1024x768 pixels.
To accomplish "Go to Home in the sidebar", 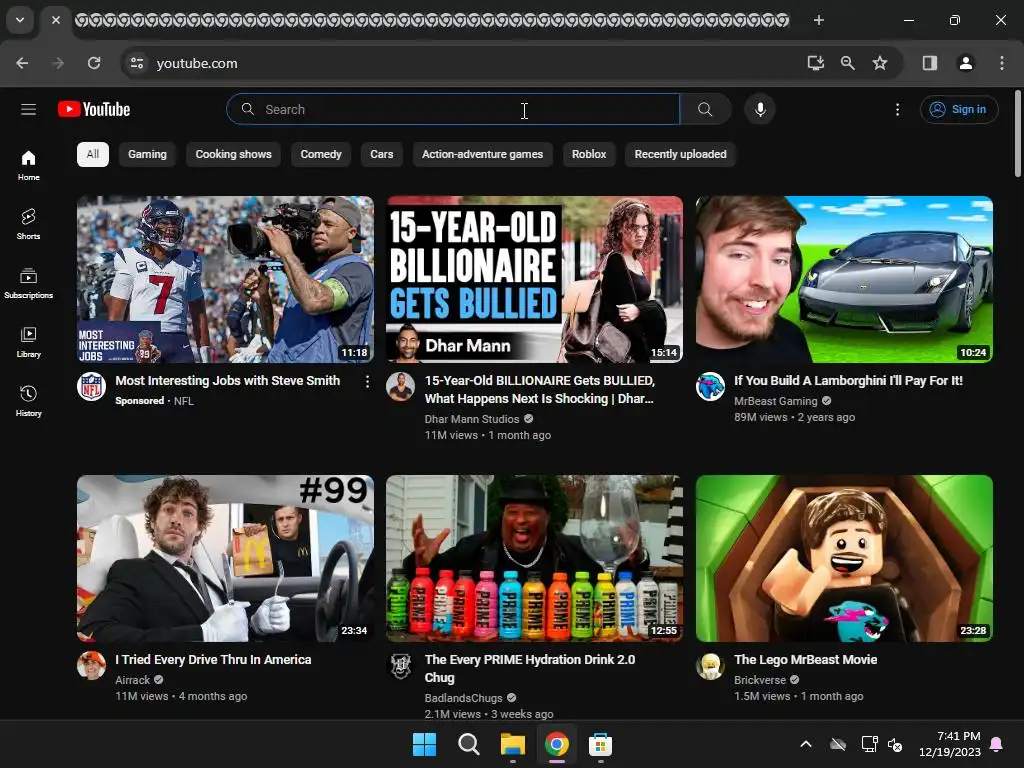I will 28,165.
